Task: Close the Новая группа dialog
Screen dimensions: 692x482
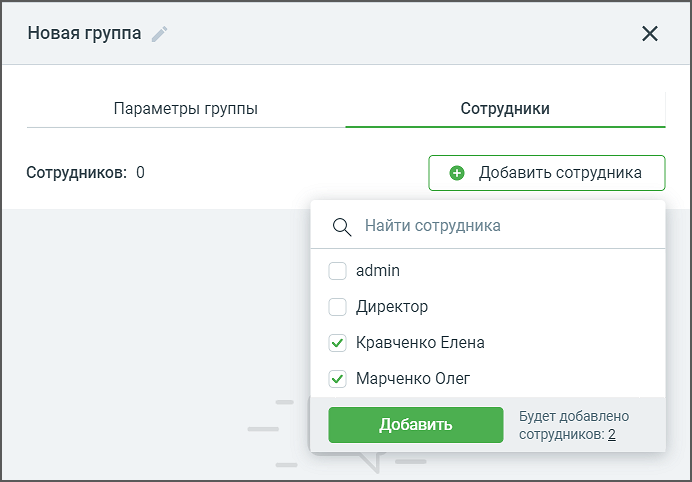Action: point(650,34)
